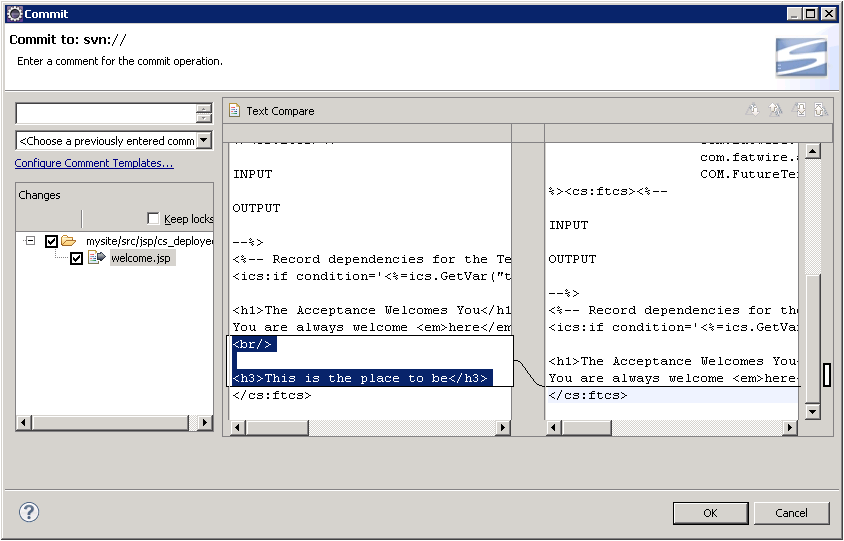Viewport: 844px width, 541px height.
Task: Click the Next Change icon
Action: point(798,110)
